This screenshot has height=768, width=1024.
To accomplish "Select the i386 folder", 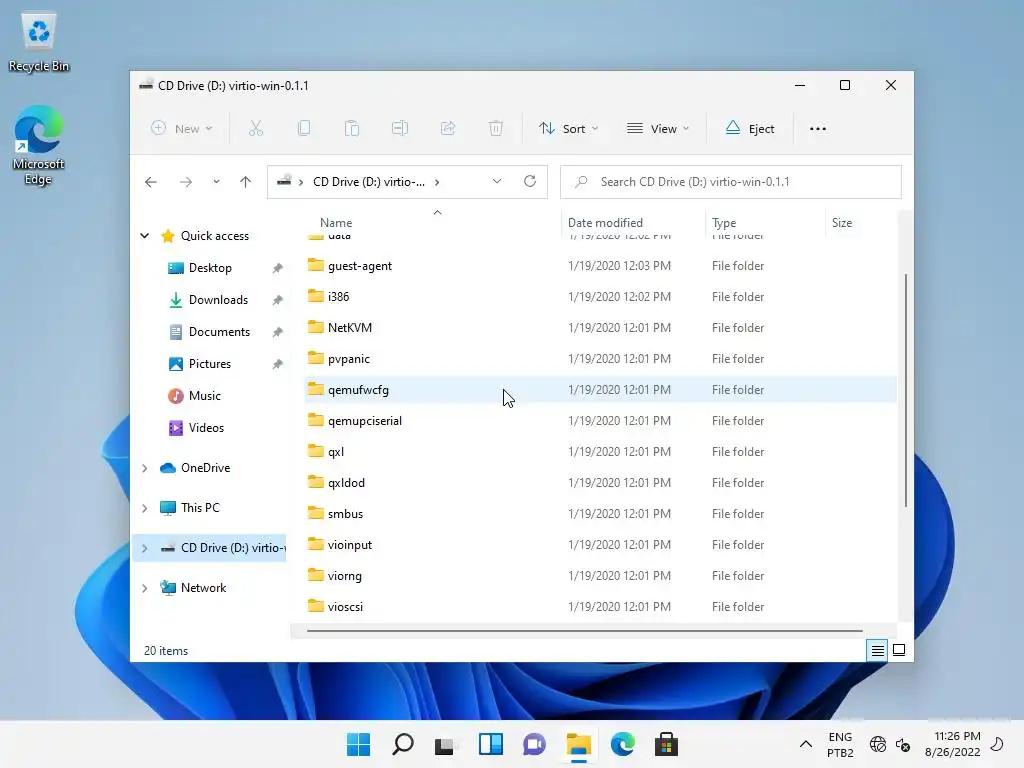I will (x=600, y=296).
